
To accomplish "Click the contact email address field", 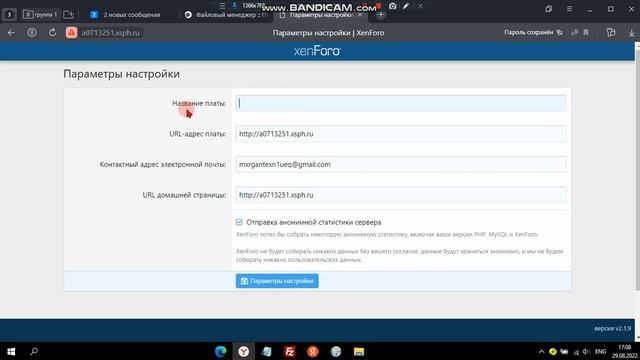I will point(401,164).
